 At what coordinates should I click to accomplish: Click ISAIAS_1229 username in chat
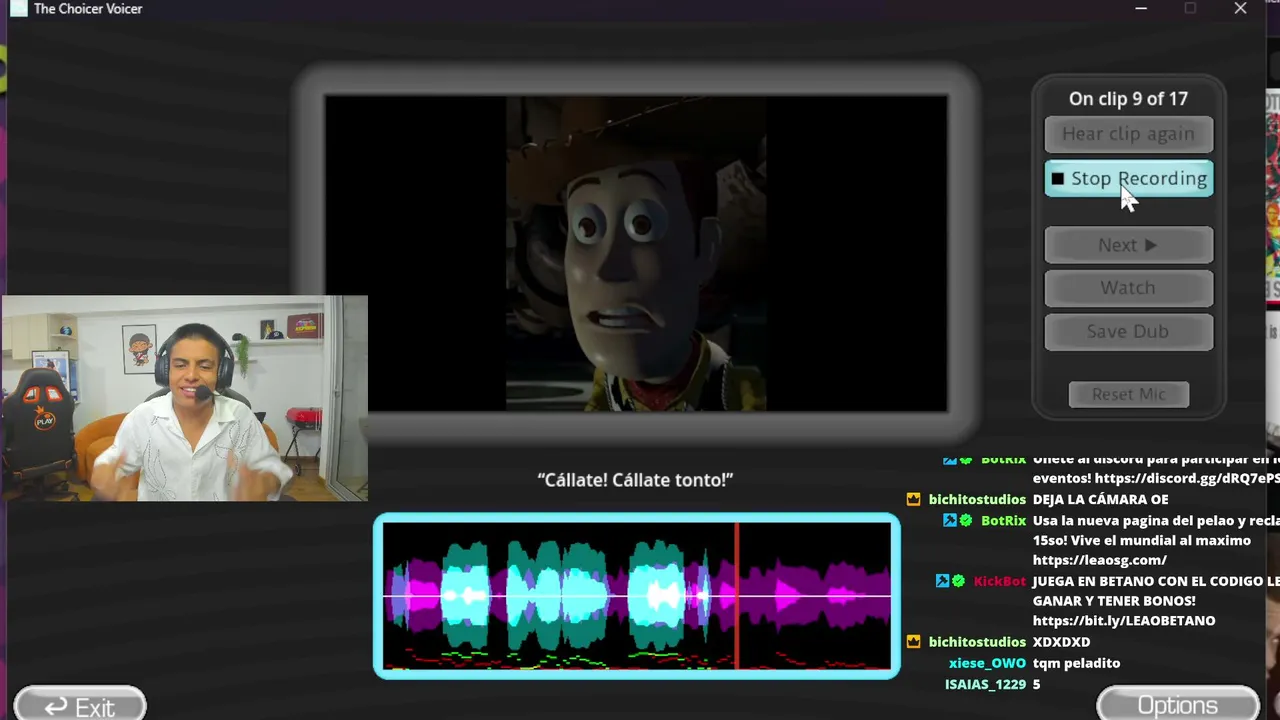pyautogui.click(x=985, y=684)
